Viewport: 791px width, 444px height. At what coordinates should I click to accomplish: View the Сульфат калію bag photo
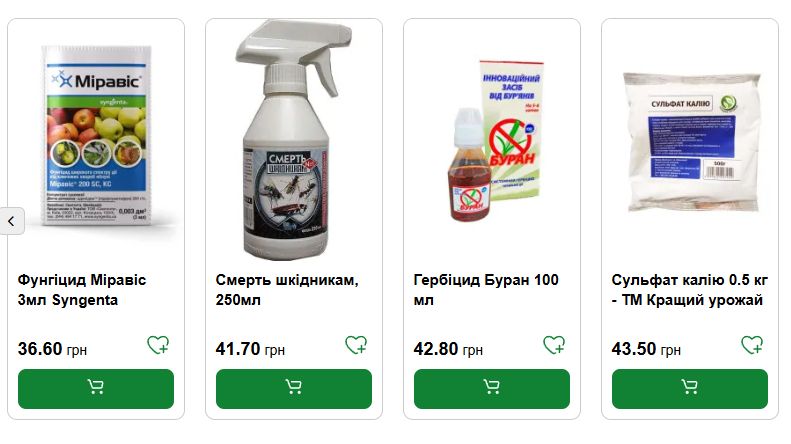point(691,141)
